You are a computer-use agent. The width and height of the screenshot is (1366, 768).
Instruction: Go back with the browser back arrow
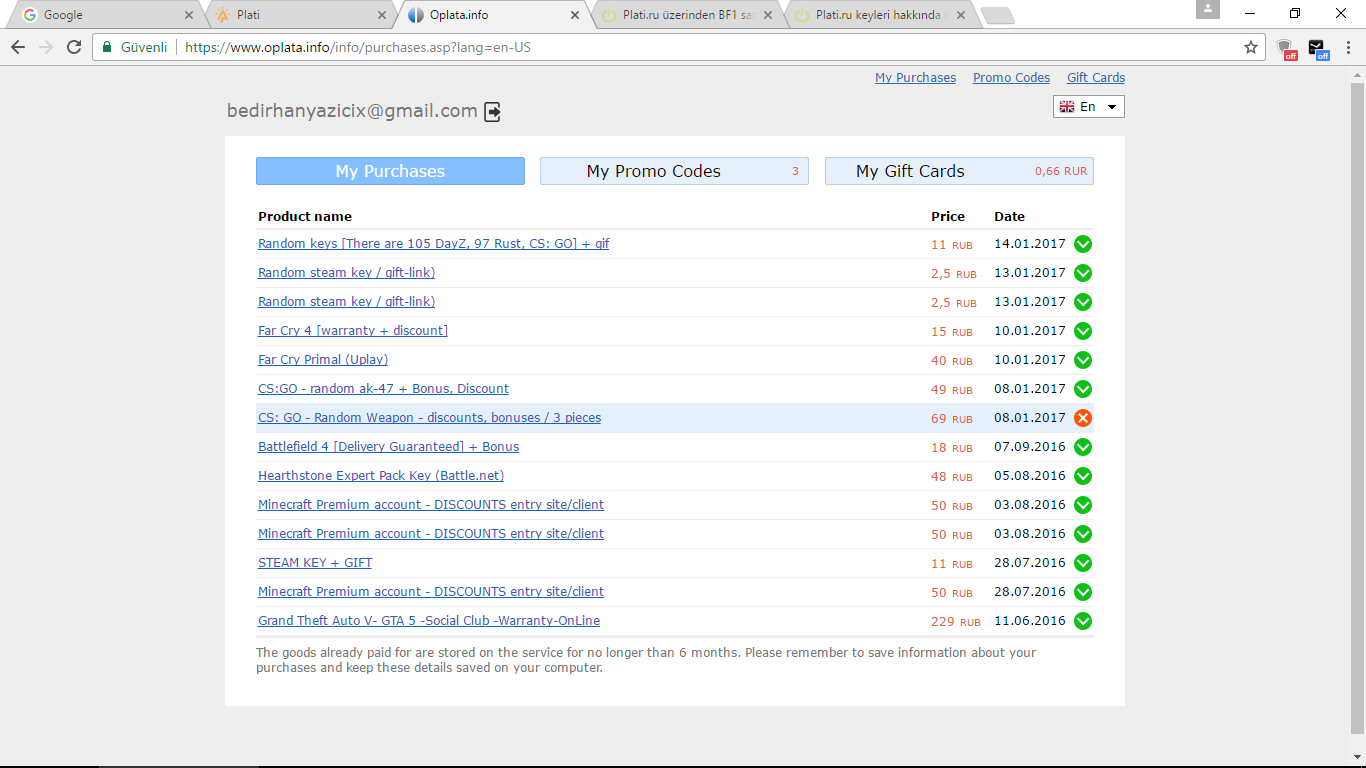[x=18, y=47]
